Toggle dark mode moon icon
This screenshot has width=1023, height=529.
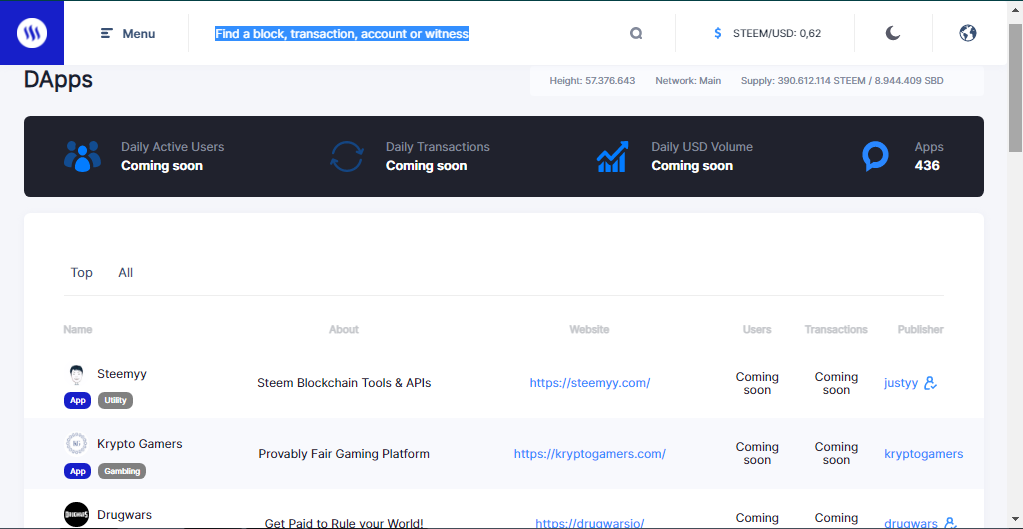pos(893,33)
